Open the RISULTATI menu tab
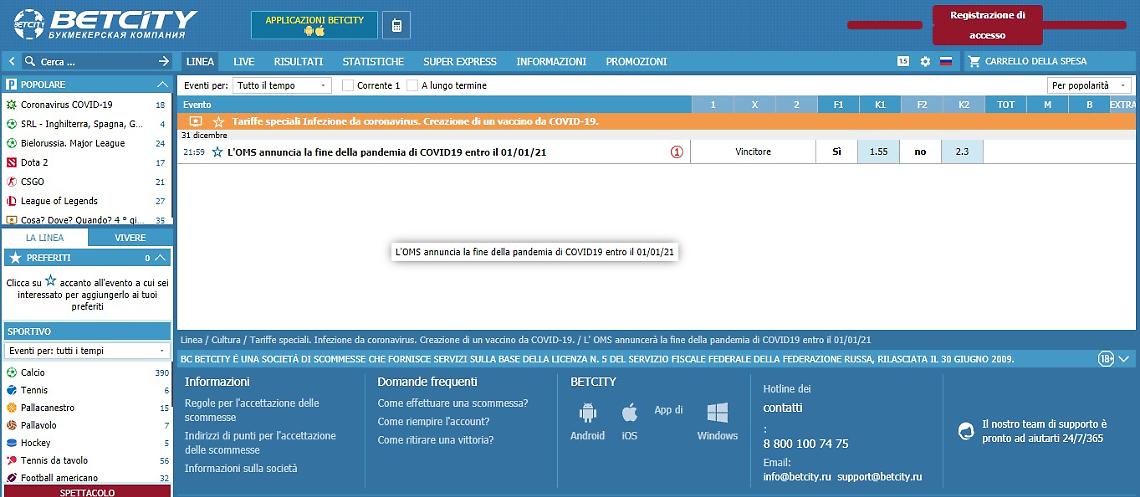This screenshot has width=1140, height=497. pos(298,62)
